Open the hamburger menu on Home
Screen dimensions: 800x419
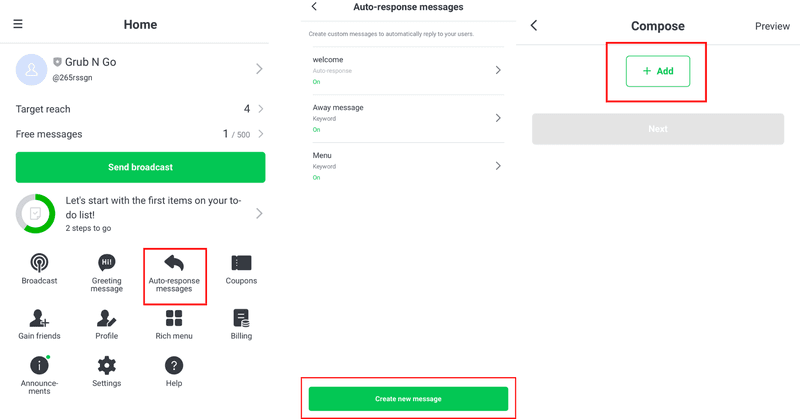(x=18, y=24)
